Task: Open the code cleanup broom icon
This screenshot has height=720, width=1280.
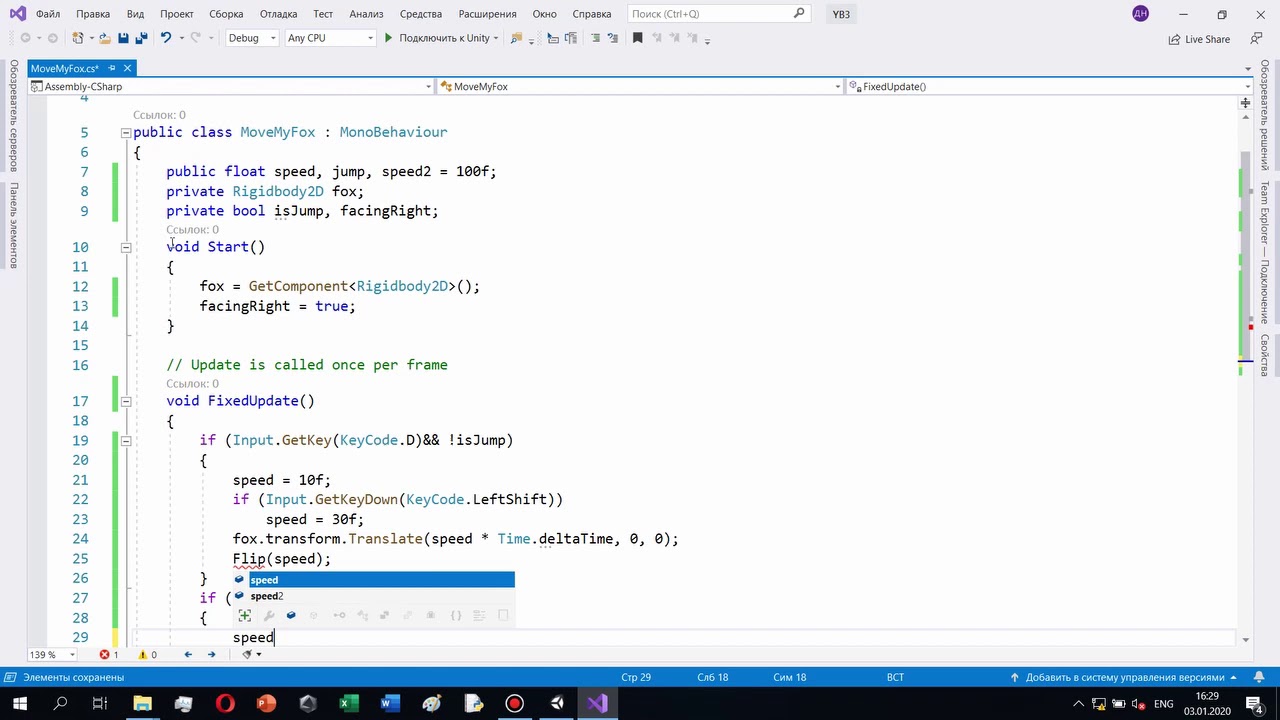Action: point(247,654)
